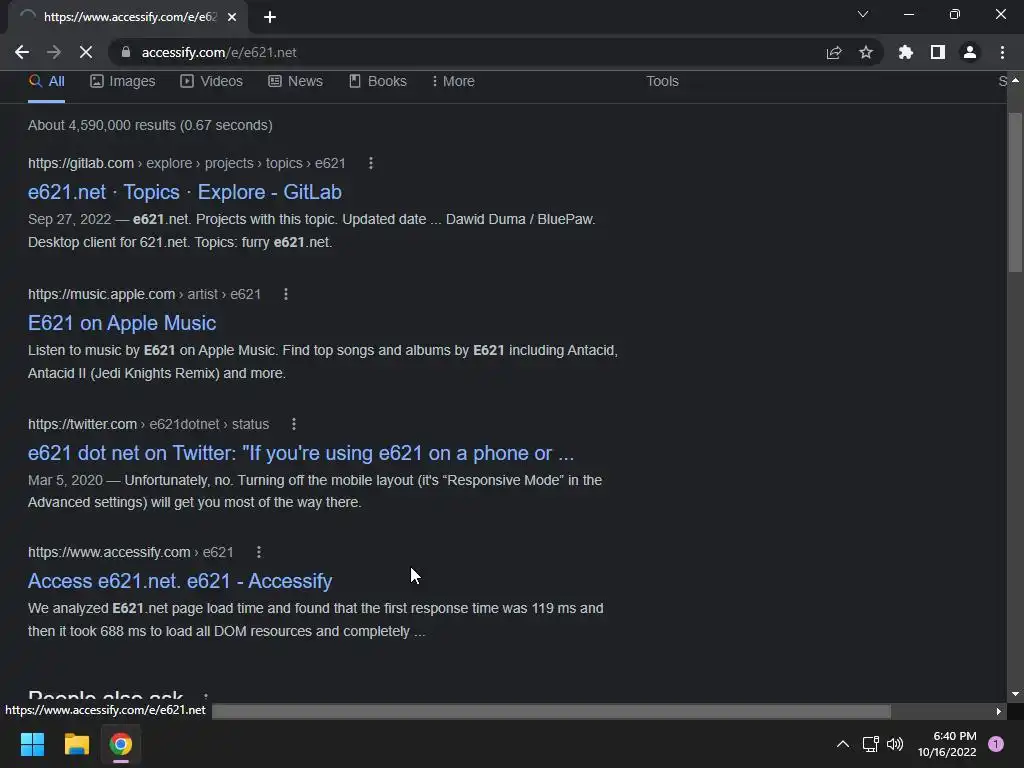Open the Windows Start menu

(32, 744)
